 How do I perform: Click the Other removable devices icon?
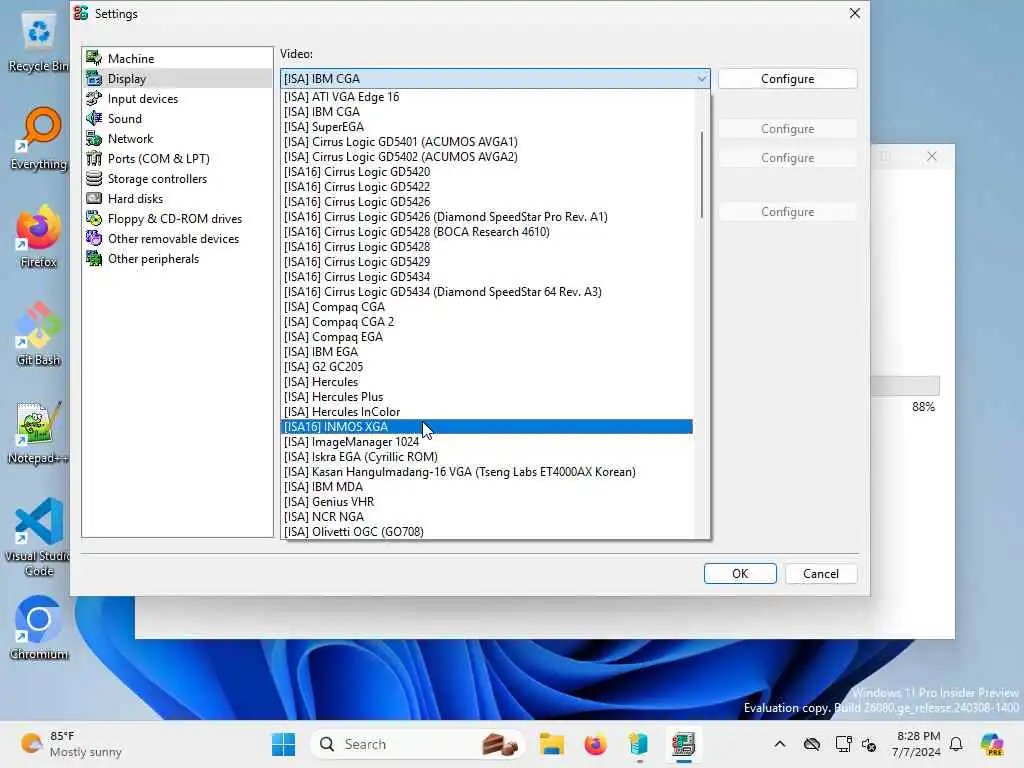[x=94, y=238]
